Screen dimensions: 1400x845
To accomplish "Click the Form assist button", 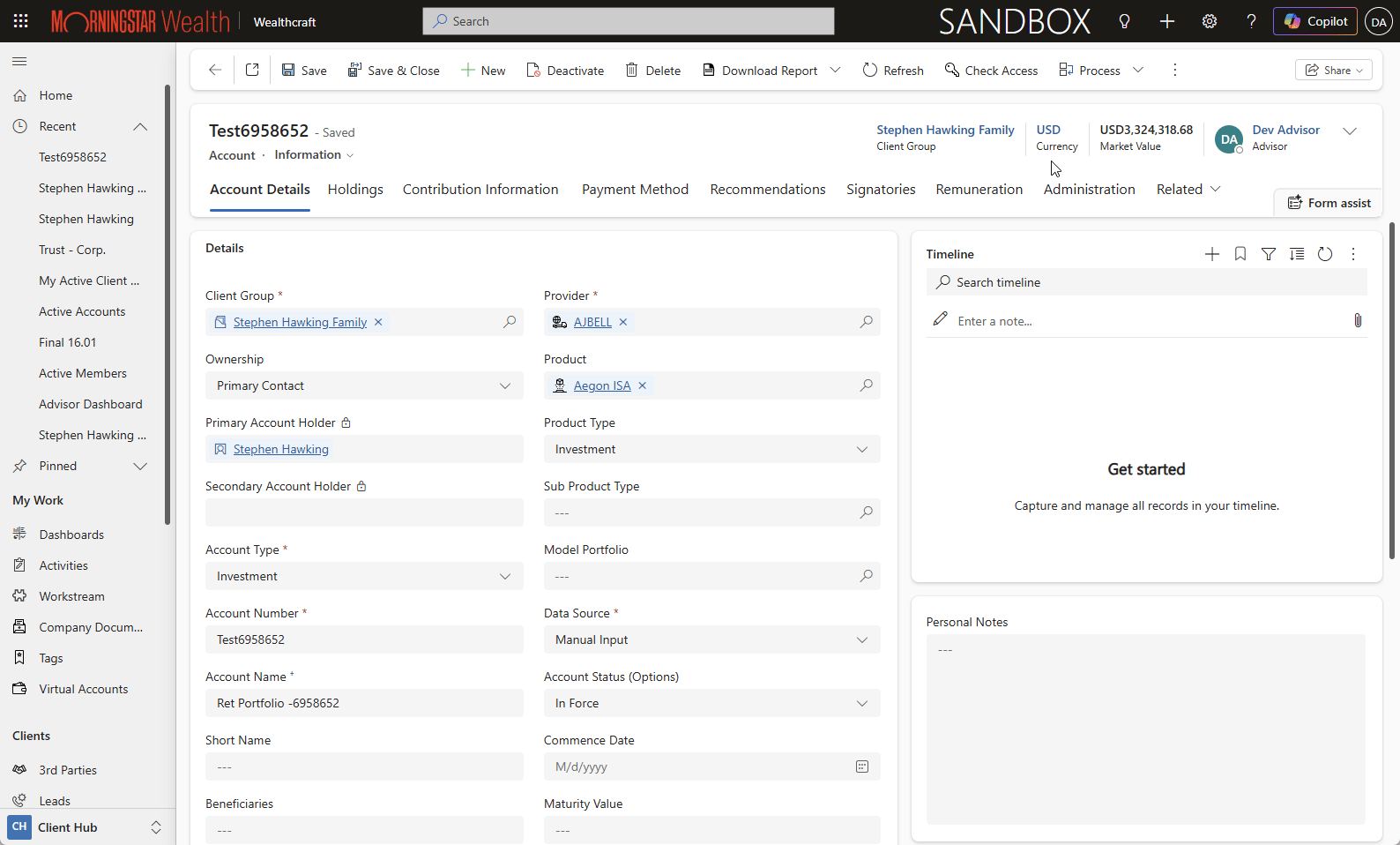I will click(x=1329, y=203).
